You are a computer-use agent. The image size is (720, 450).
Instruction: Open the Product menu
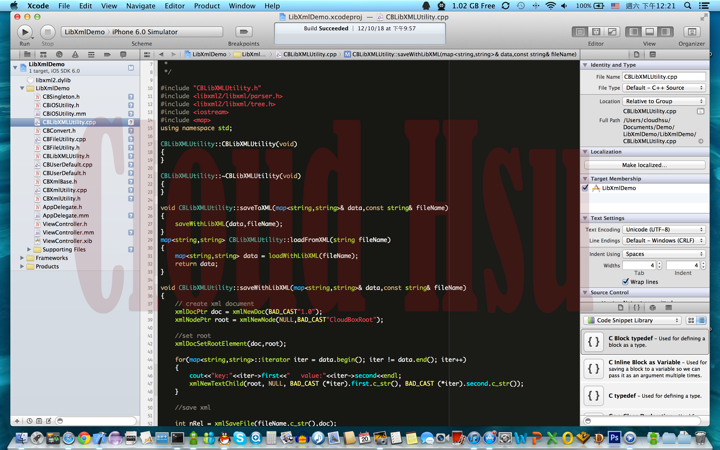point(207,6)
